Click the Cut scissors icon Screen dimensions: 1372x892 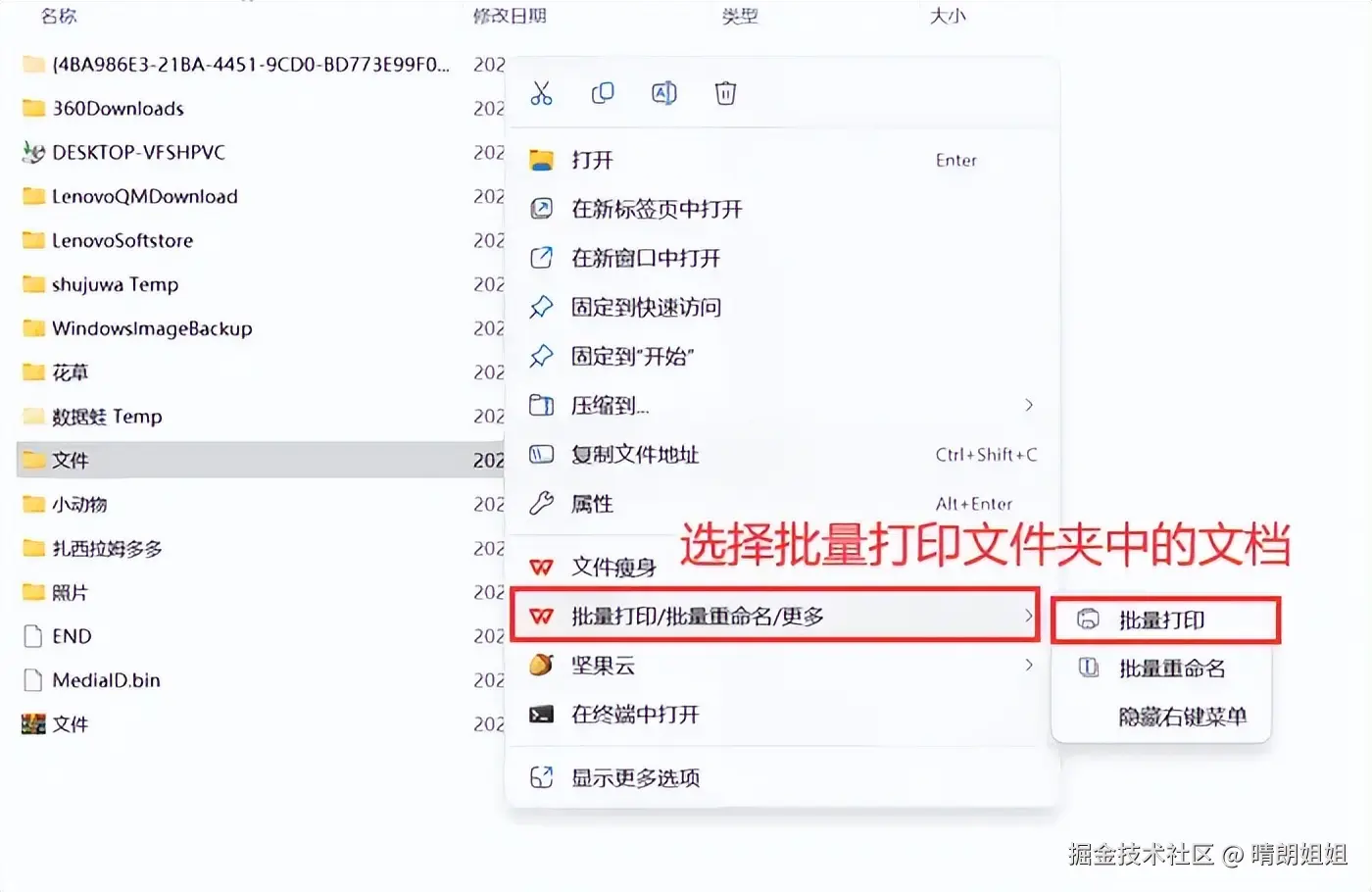[x=541, y=93]
